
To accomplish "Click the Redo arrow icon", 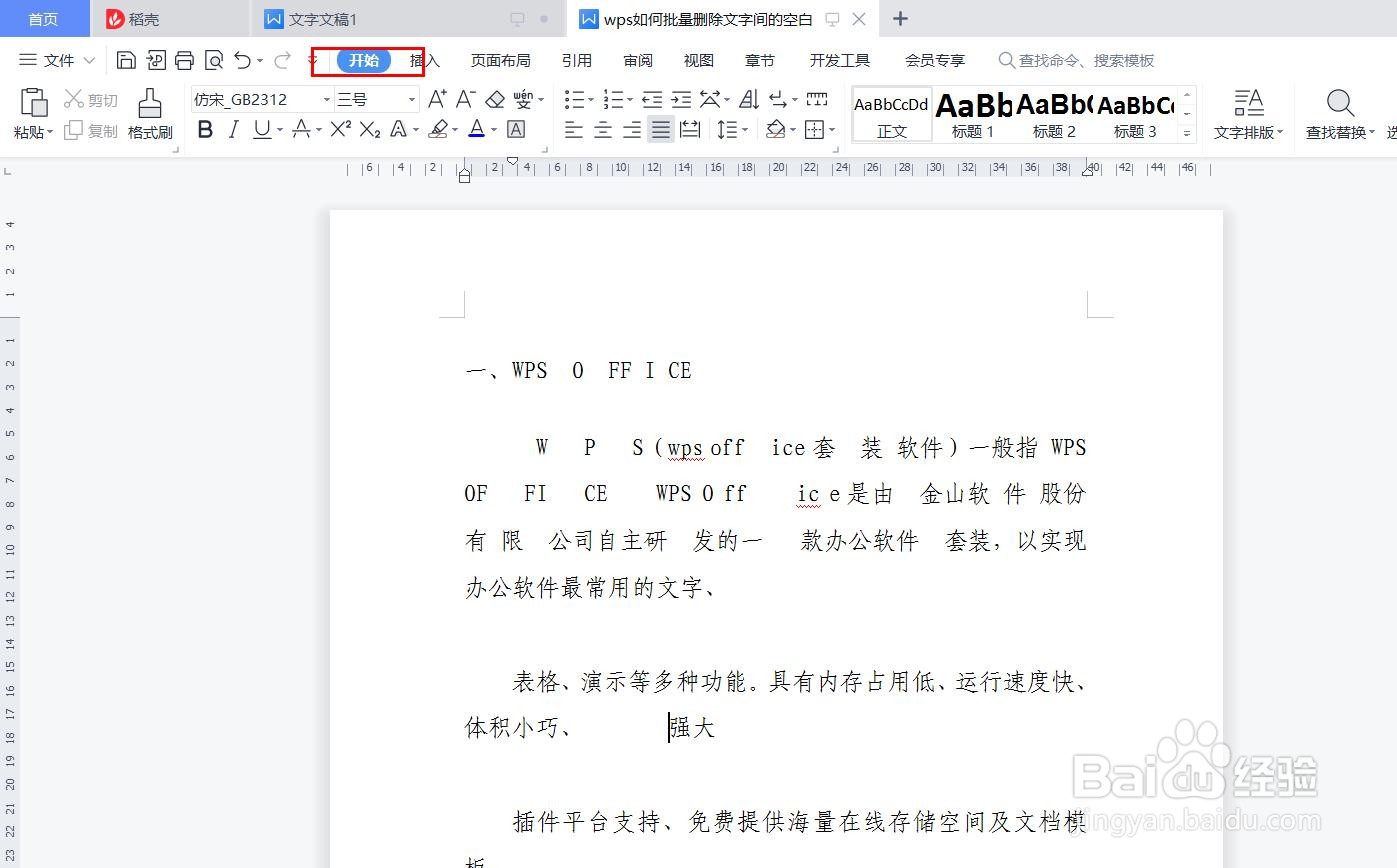I will [282, 60].
